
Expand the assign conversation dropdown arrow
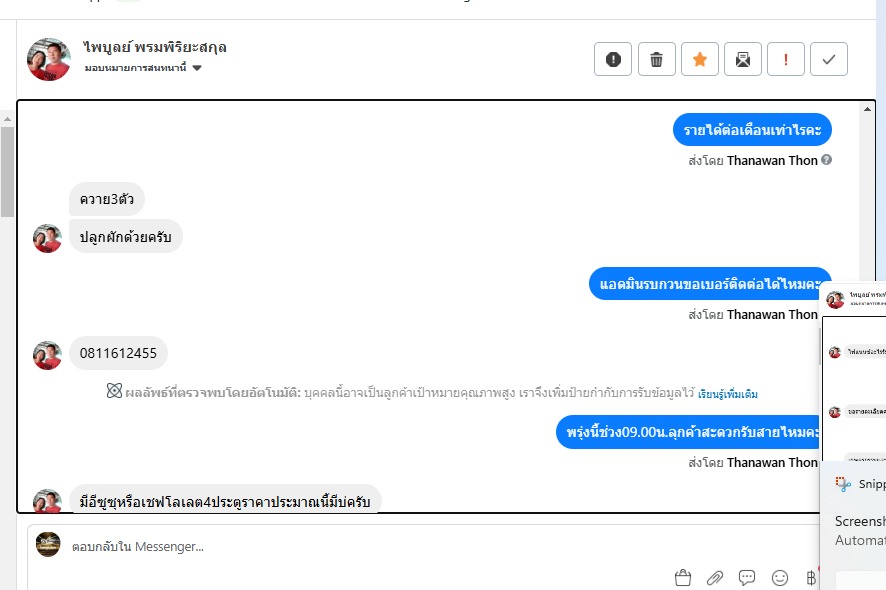tap(197, 68)
